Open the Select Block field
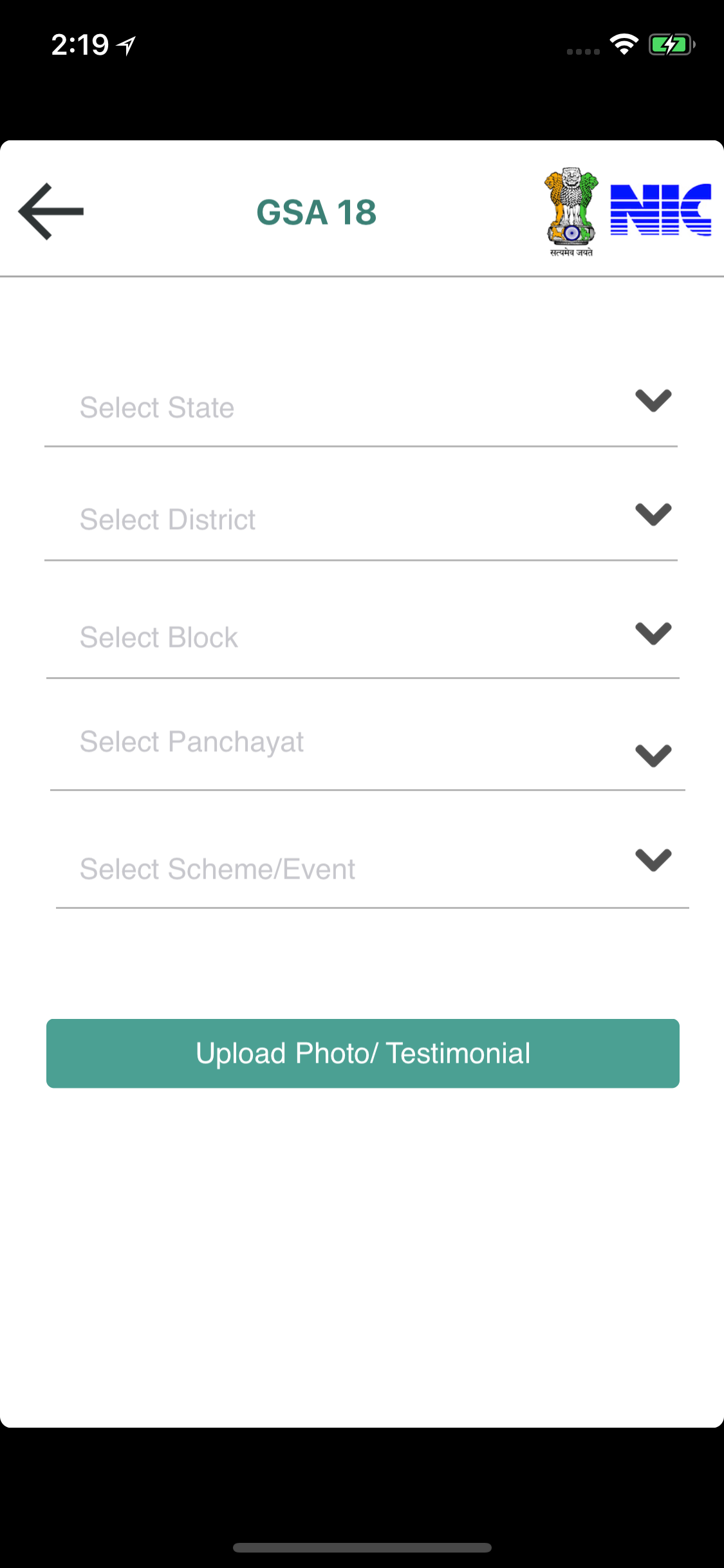 (363, 638)
